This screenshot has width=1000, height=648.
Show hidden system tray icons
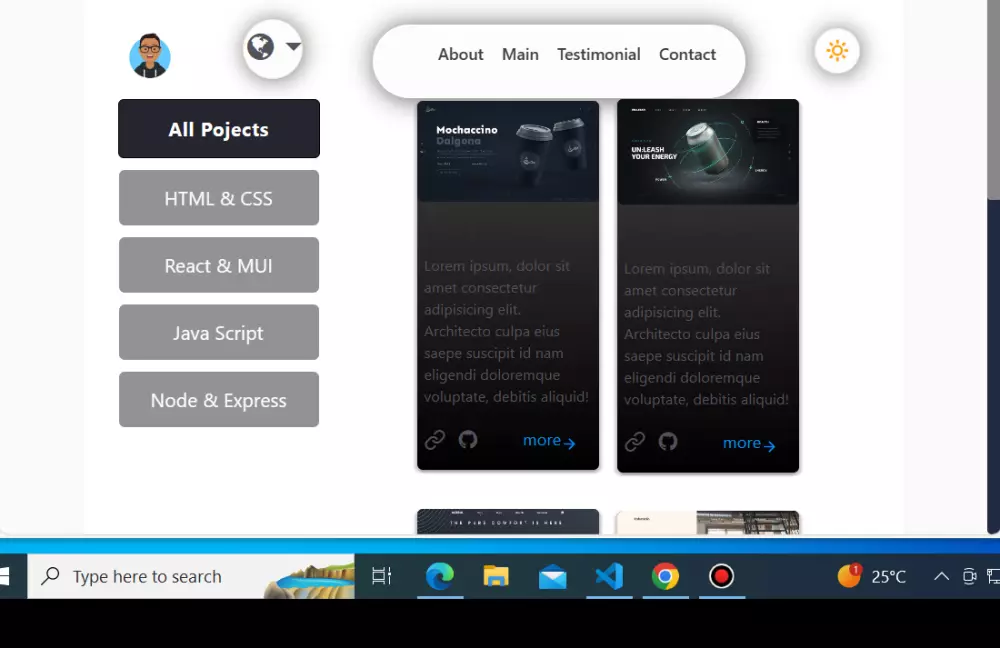click(x=941, y=577)
